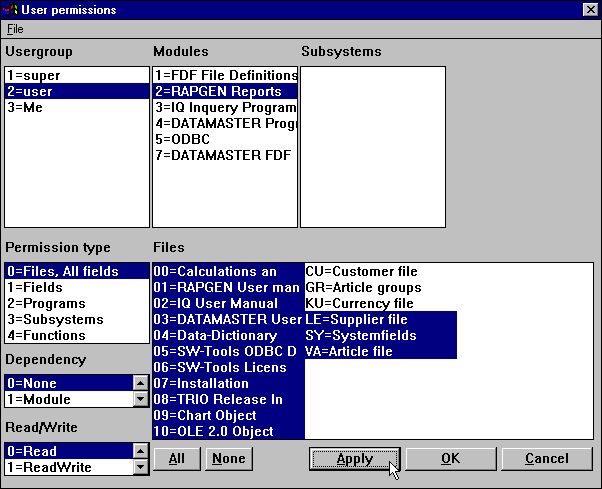The height and width of the screenshot is (489, 602).
Task: Select module 7=DATAMASTER FDF
Action: [225, 155]
